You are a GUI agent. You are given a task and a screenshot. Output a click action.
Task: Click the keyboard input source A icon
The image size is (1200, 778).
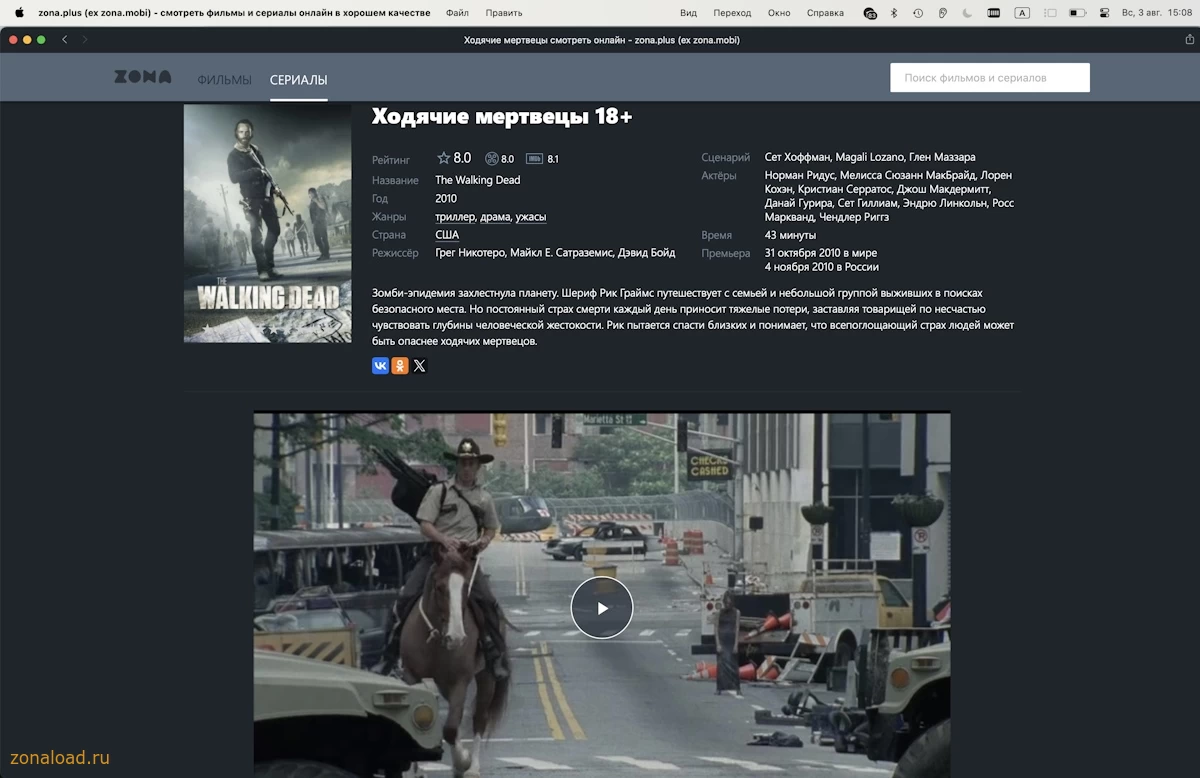(1022, 13)
